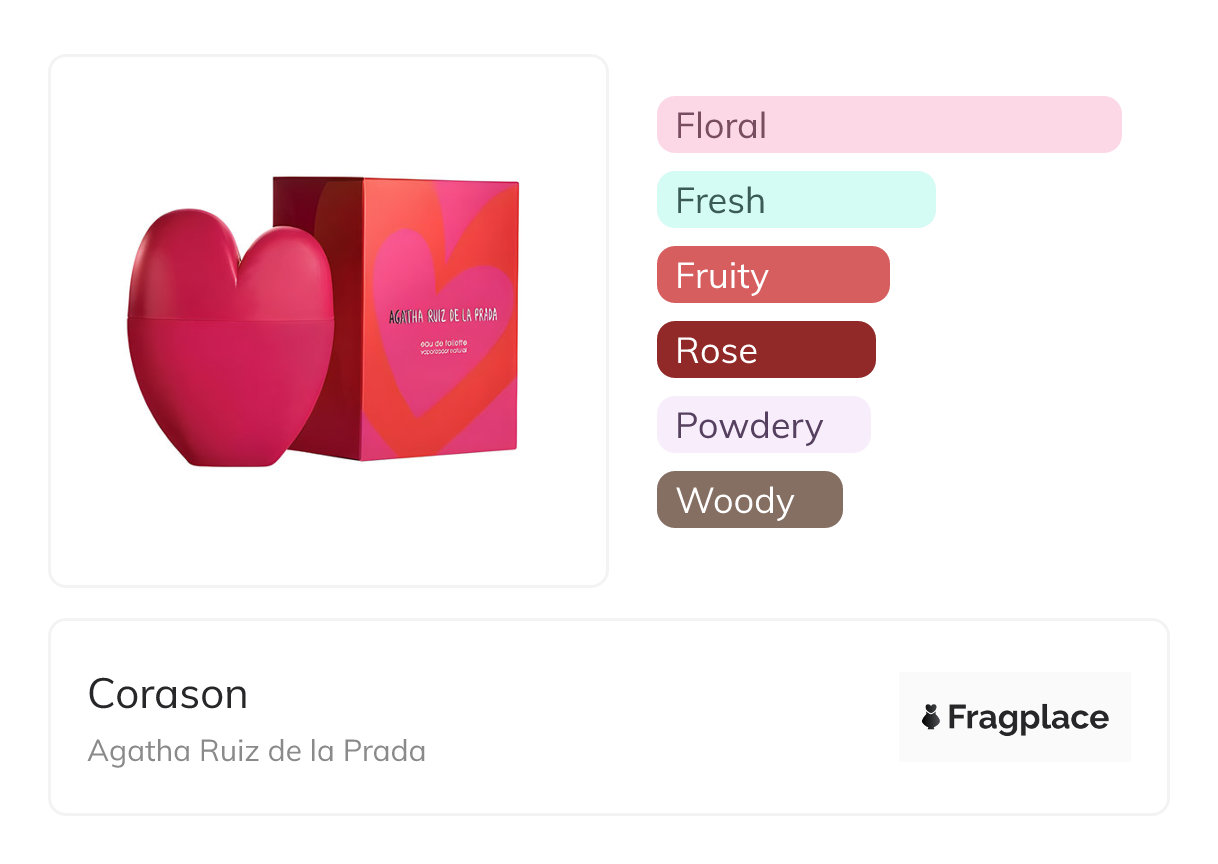Choose the Fruity accord bar
The height and width of the screenshot is (864, 1218).
click(773, 275)
